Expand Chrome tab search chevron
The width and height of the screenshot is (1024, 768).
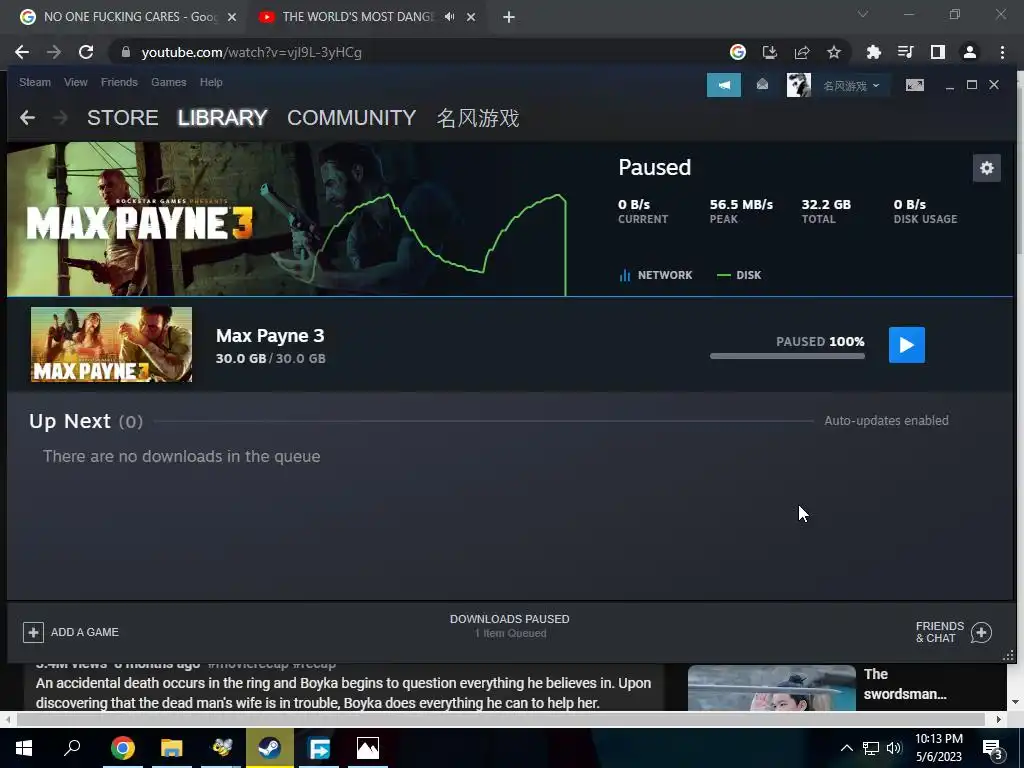[x=863, y=14]
